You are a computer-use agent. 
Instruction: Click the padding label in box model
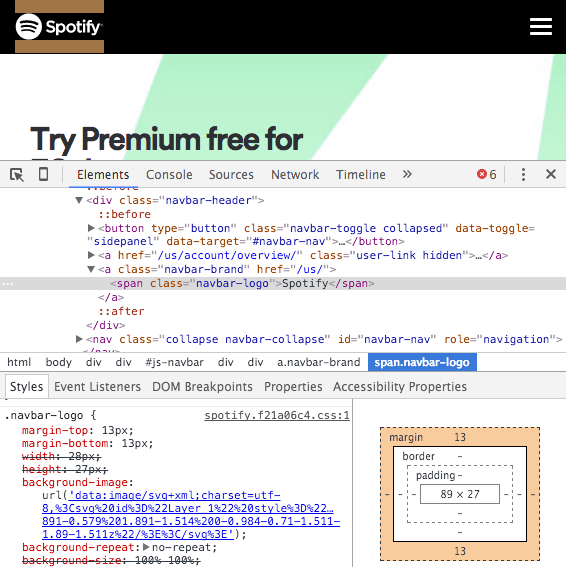coord(435,475)
